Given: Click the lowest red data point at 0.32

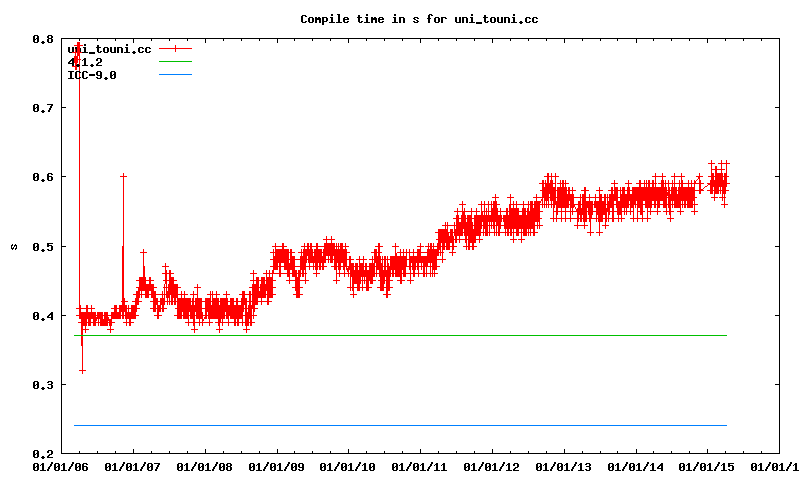Looking at the screenshot, I should coord(82,370).
